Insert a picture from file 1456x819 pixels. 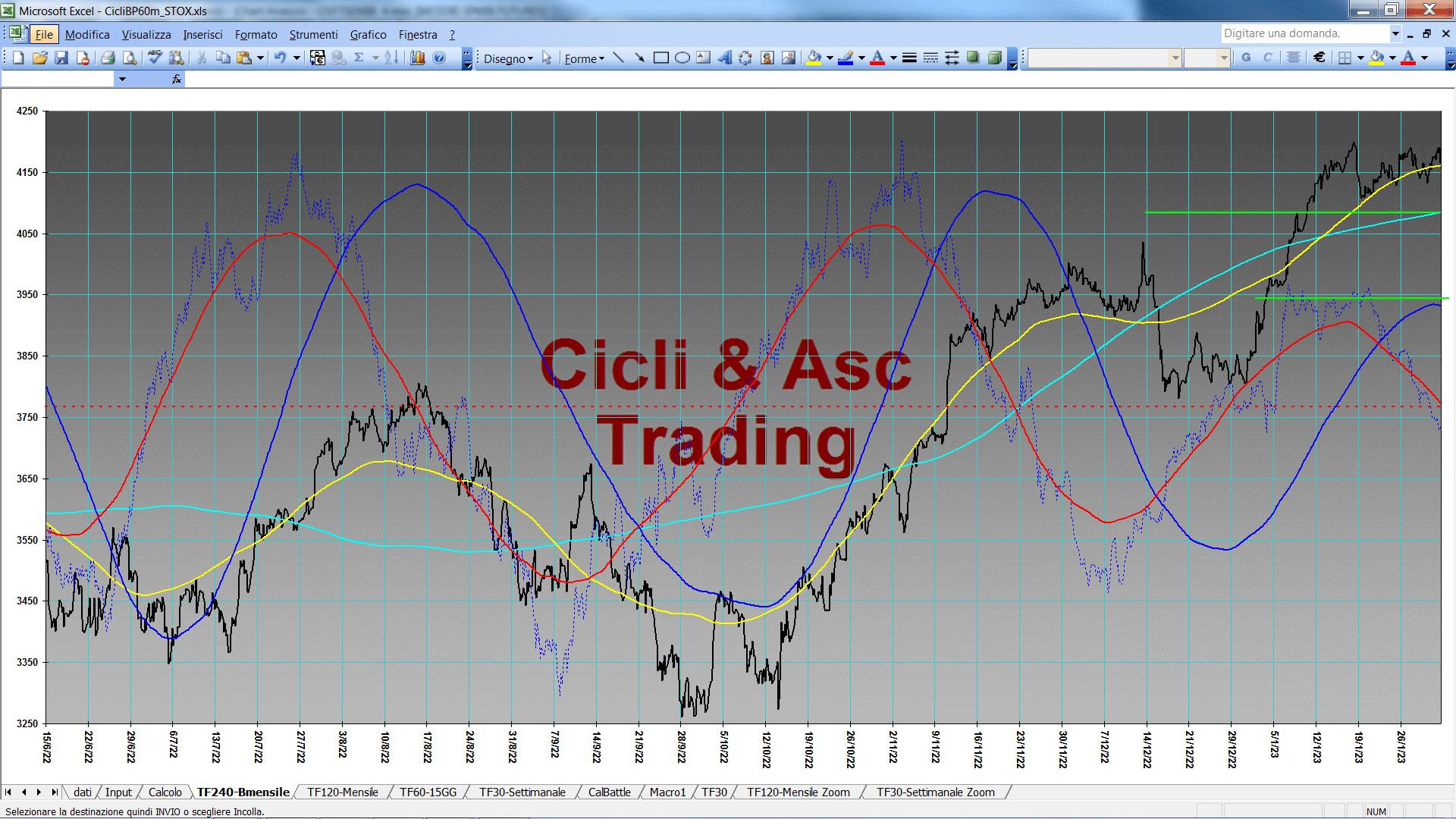[789, 58]
